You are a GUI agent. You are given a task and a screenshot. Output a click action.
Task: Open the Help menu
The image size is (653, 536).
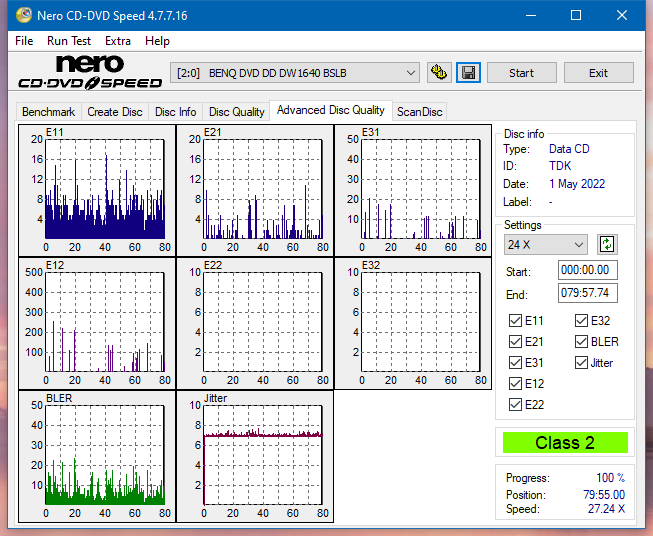point(157,41)
